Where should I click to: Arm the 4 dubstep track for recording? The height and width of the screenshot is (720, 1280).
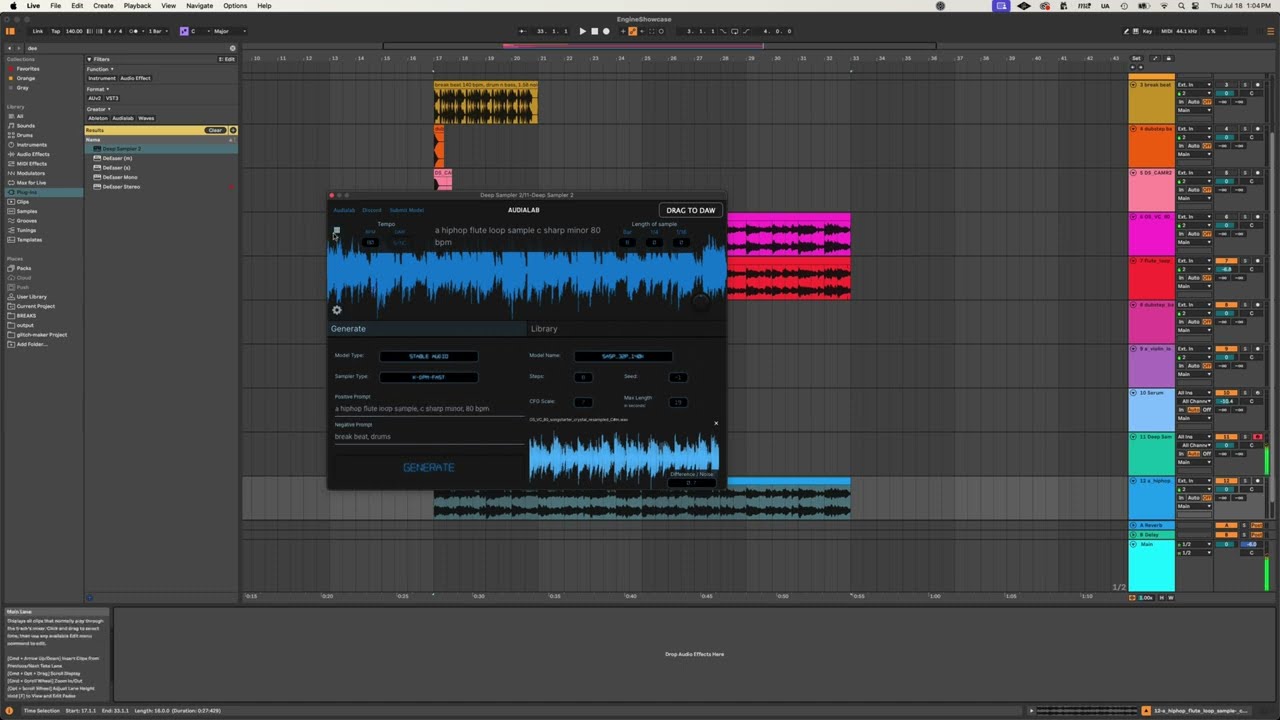click(1257, 129)
